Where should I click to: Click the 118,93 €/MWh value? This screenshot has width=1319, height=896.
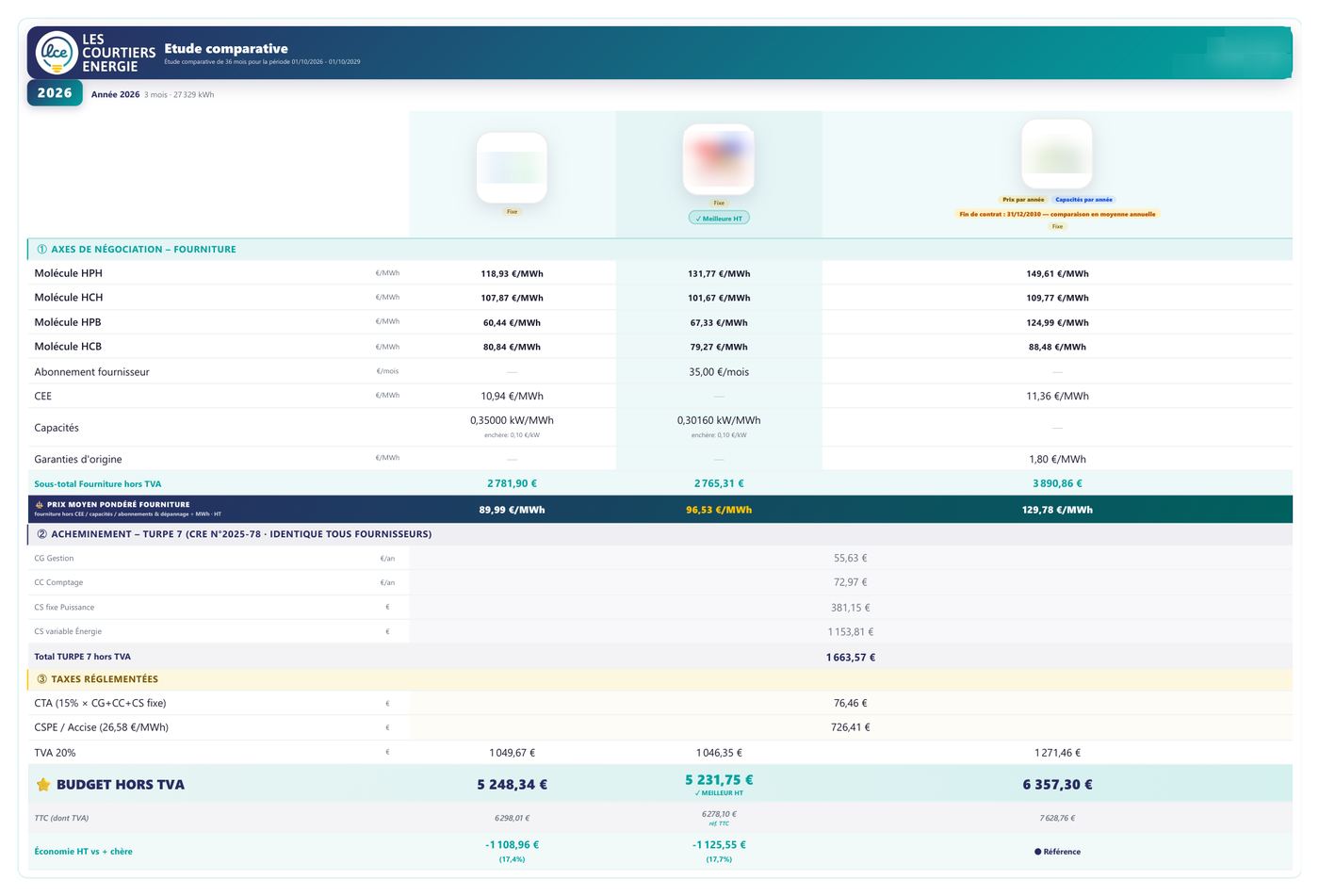pyautogui.click(x=512, y=274)
